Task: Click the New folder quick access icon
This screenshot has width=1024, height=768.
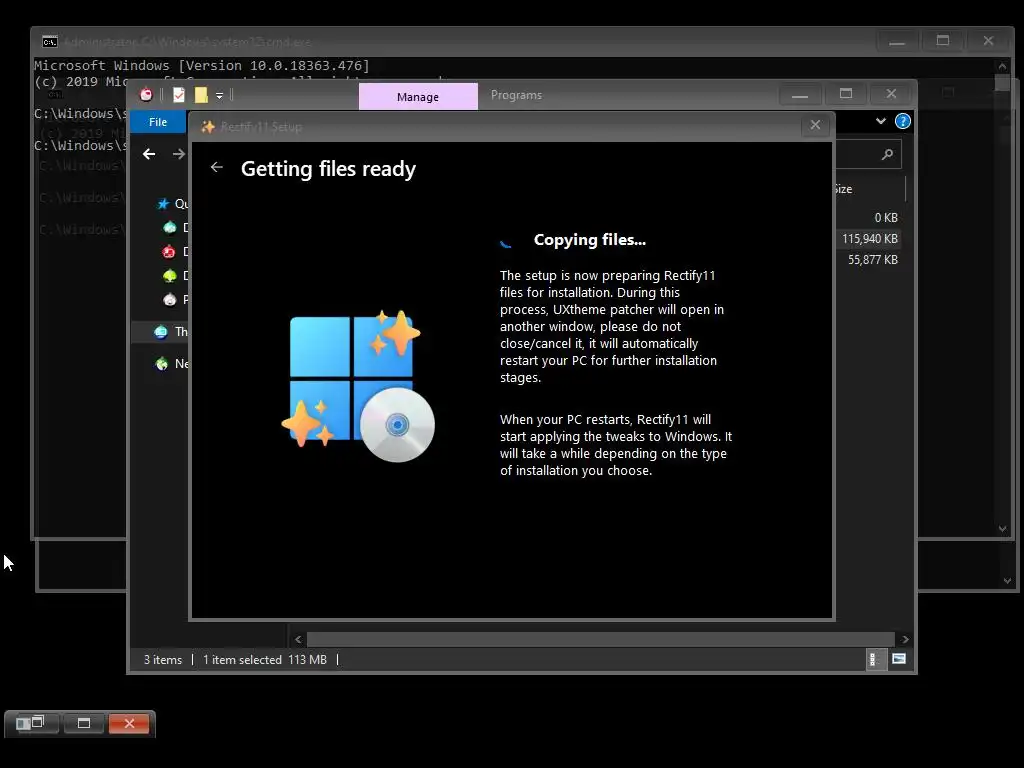Action: pyautogui.click(x=201, y=95)
